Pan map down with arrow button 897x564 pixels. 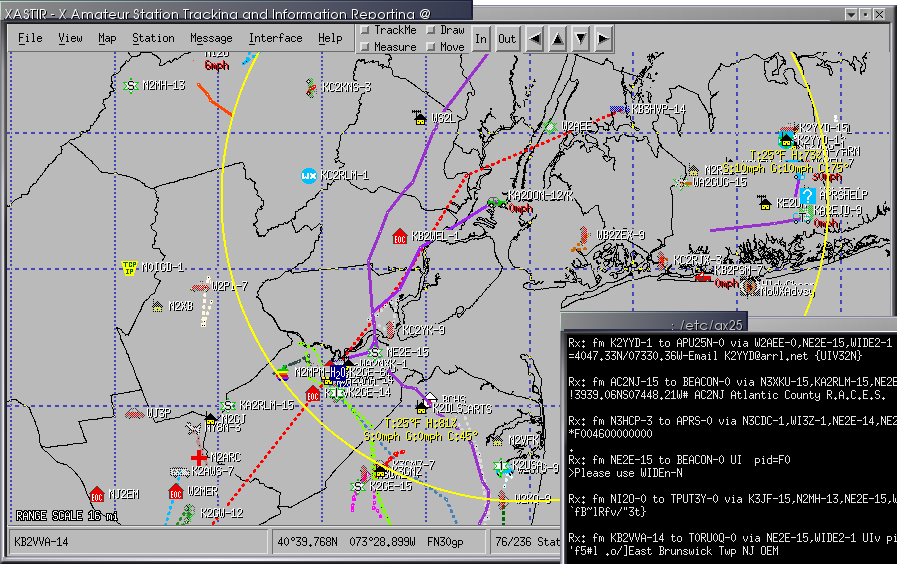581,39
